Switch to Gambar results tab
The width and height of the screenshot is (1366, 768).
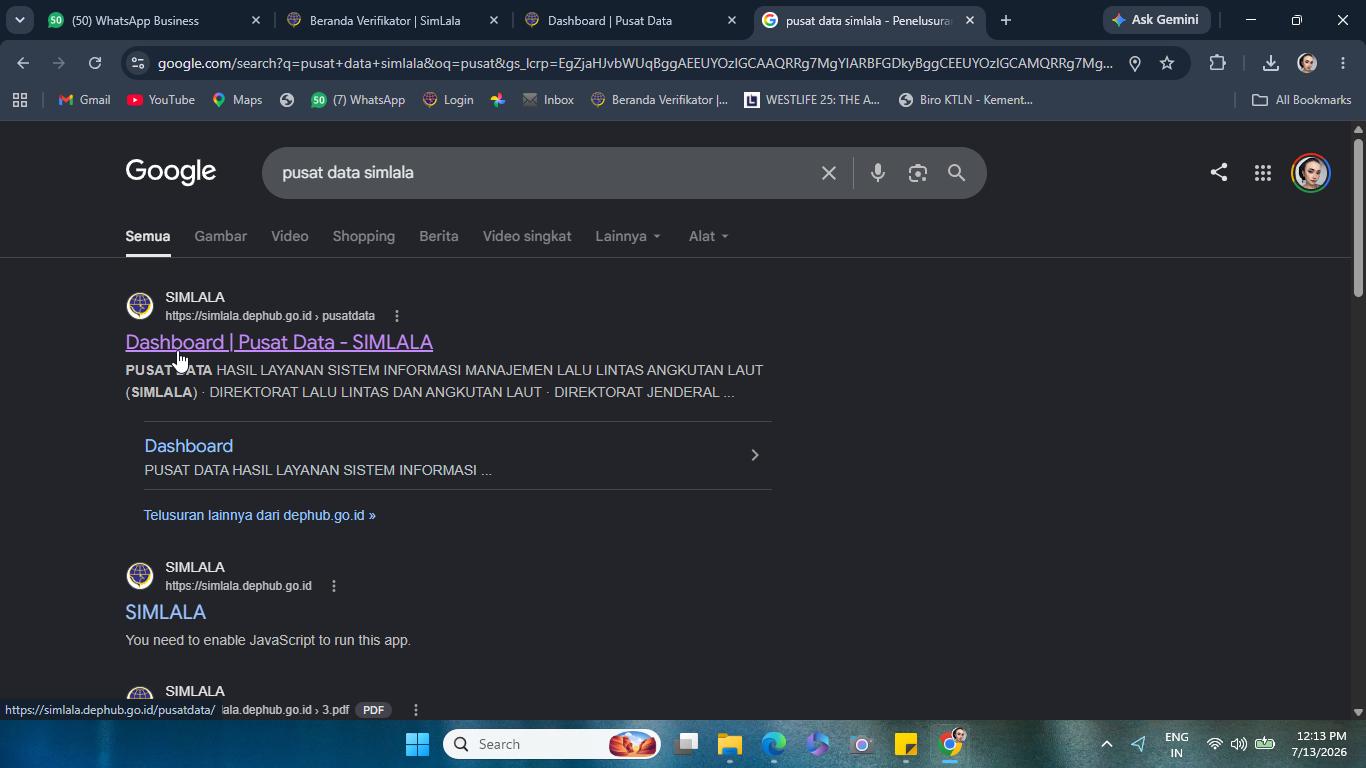220,236
